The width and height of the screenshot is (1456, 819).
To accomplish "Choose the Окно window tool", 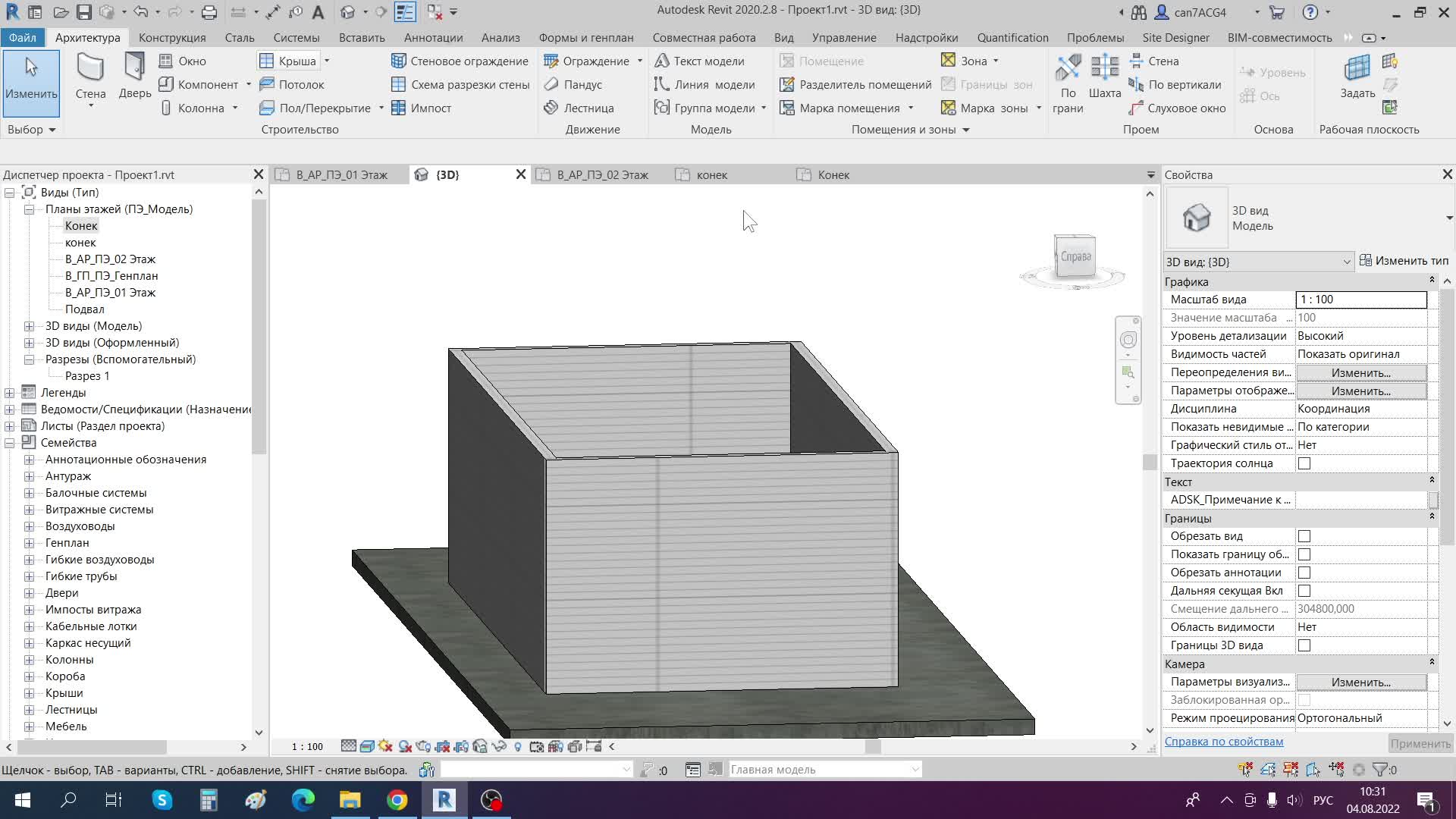I will point(183,61).
